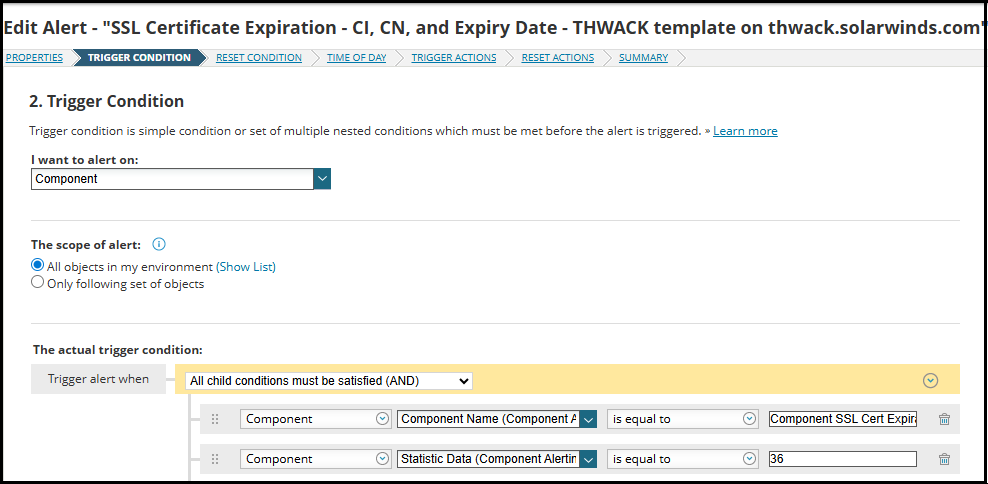
Task: Go to the Summary step
Action: click(643, 57)
